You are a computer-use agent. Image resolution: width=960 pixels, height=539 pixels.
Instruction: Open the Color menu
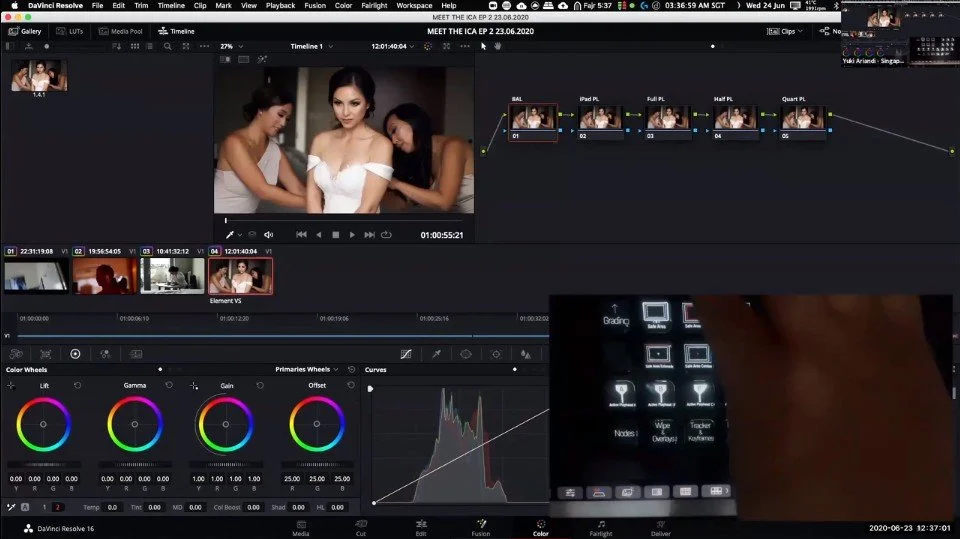[343, 6]
